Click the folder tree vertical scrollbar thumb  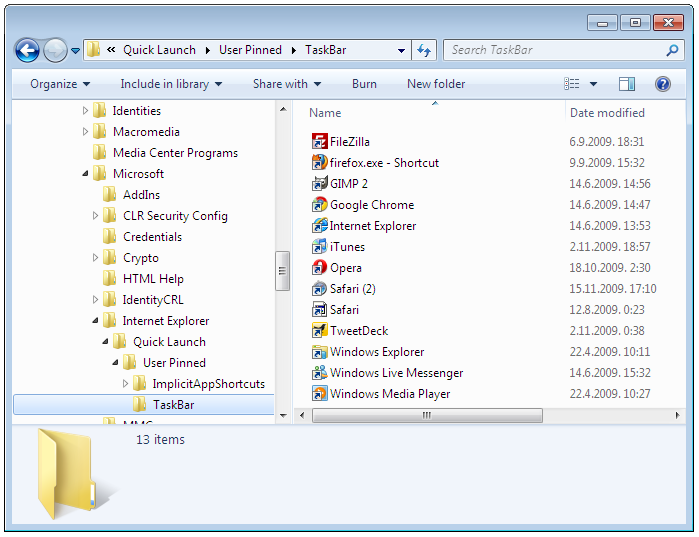[x=282, y=271]
